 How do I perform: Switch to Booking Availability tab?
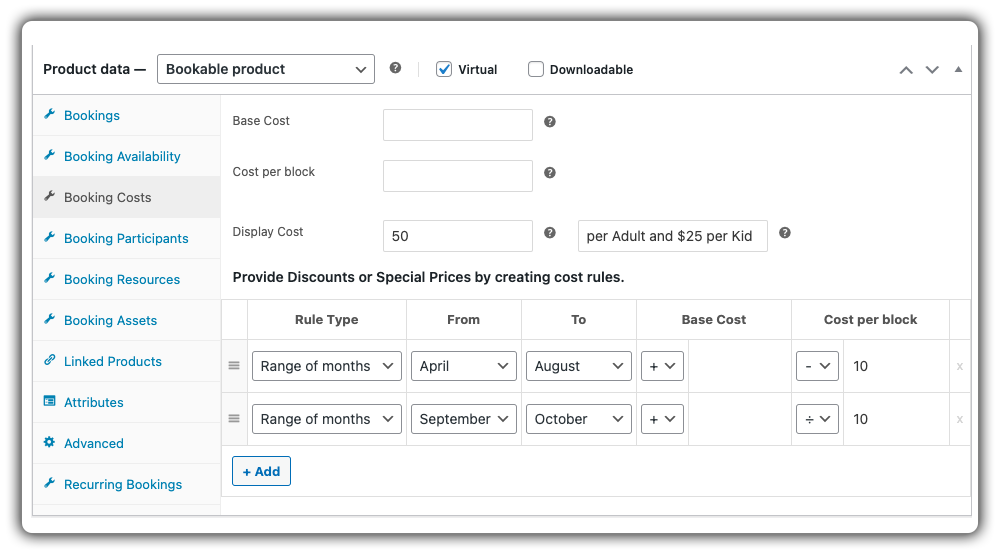click(x=126, y=156)
